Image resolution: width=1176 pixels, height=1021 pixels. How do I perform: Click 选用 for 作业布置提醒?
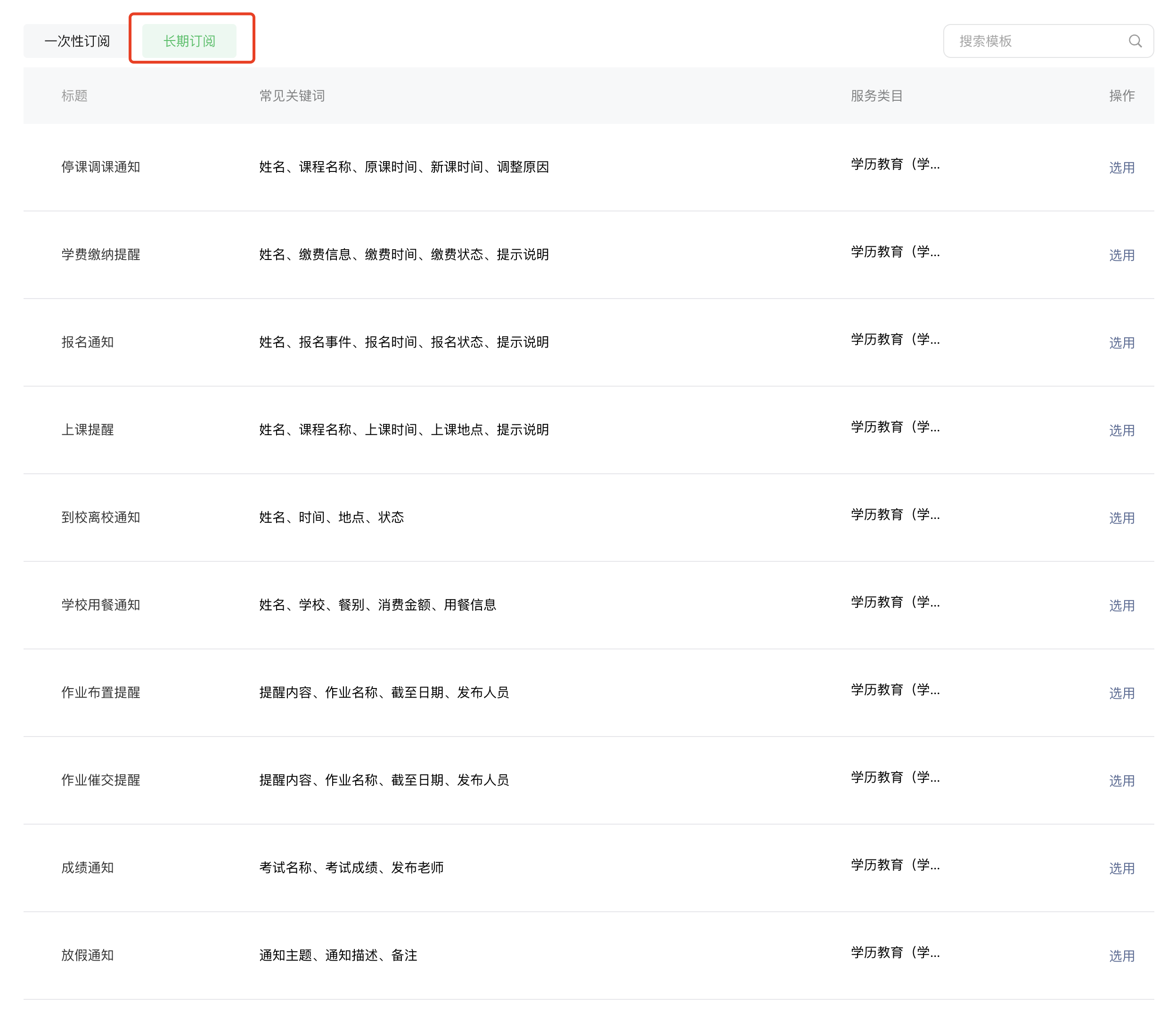tap(1121, 693)
